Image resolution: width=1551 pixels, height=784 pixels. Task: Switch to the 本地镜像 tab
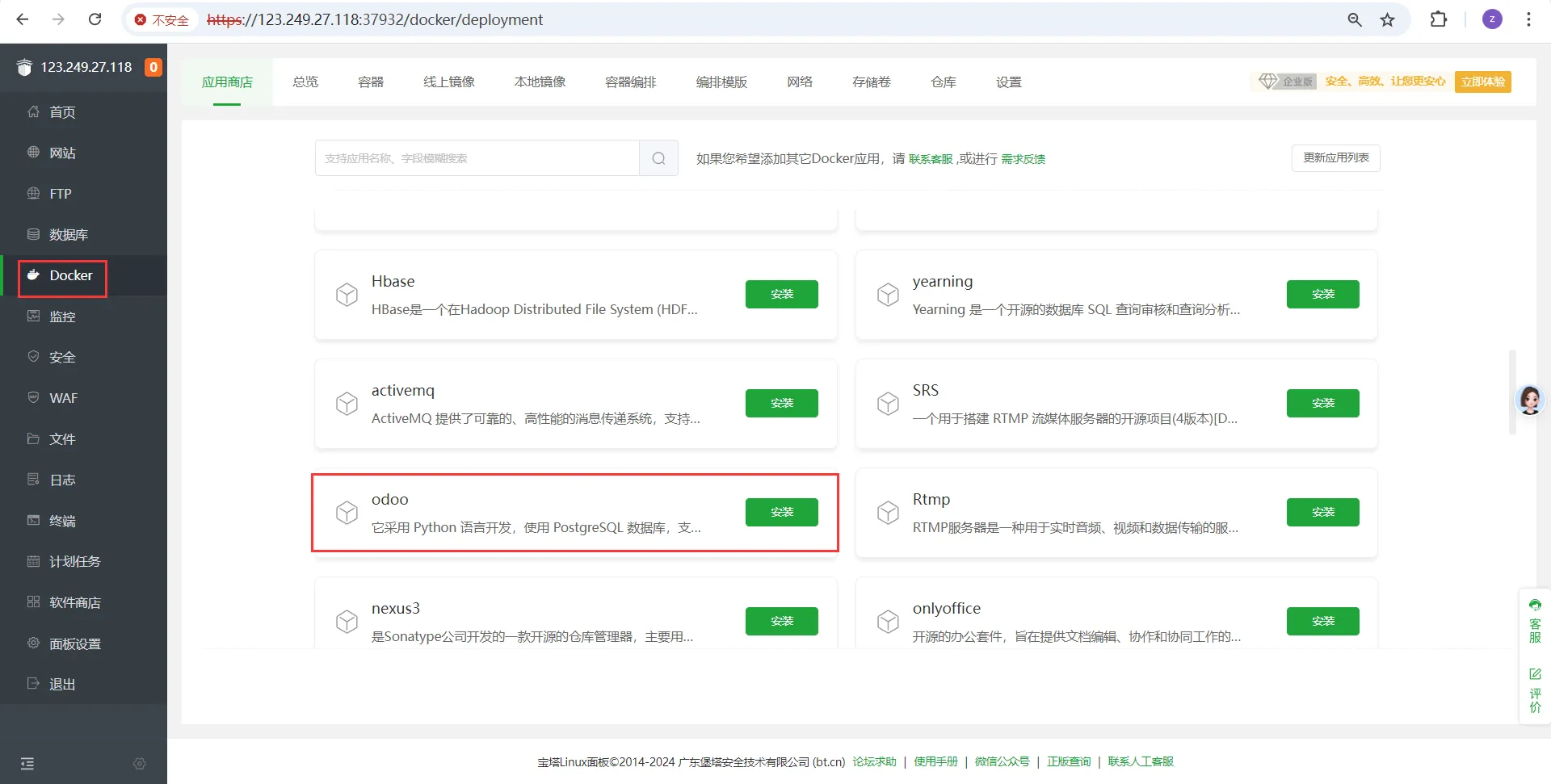coord(540,82)
